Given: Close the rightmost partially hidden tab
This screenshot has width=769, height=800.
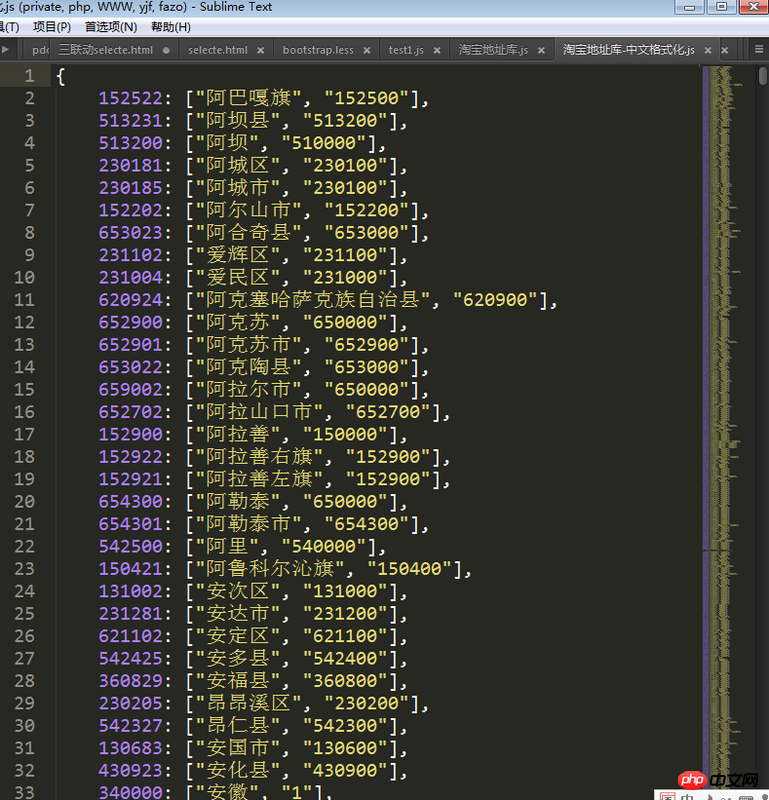Looking at the screenshot, I should point(725,51).
